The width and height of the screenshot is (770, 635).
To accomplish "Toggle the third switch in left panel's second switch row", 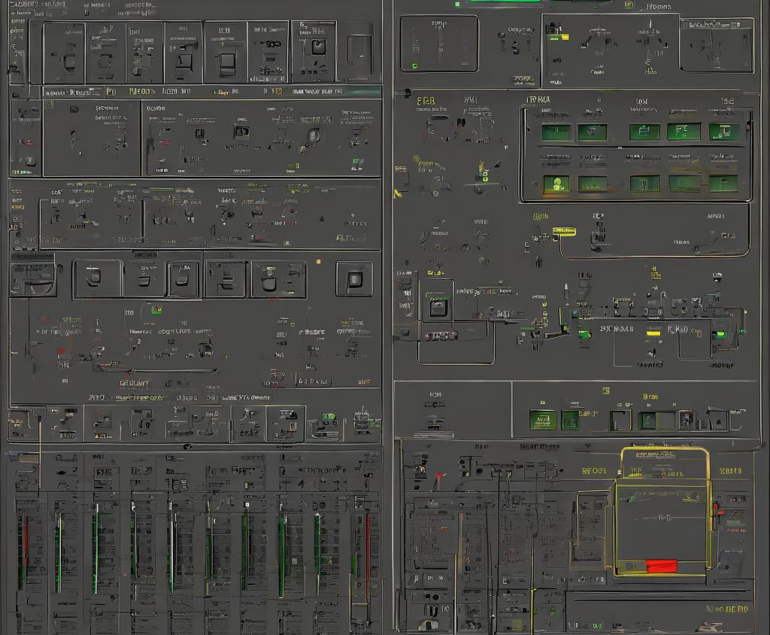I will (x=181, y=279).
